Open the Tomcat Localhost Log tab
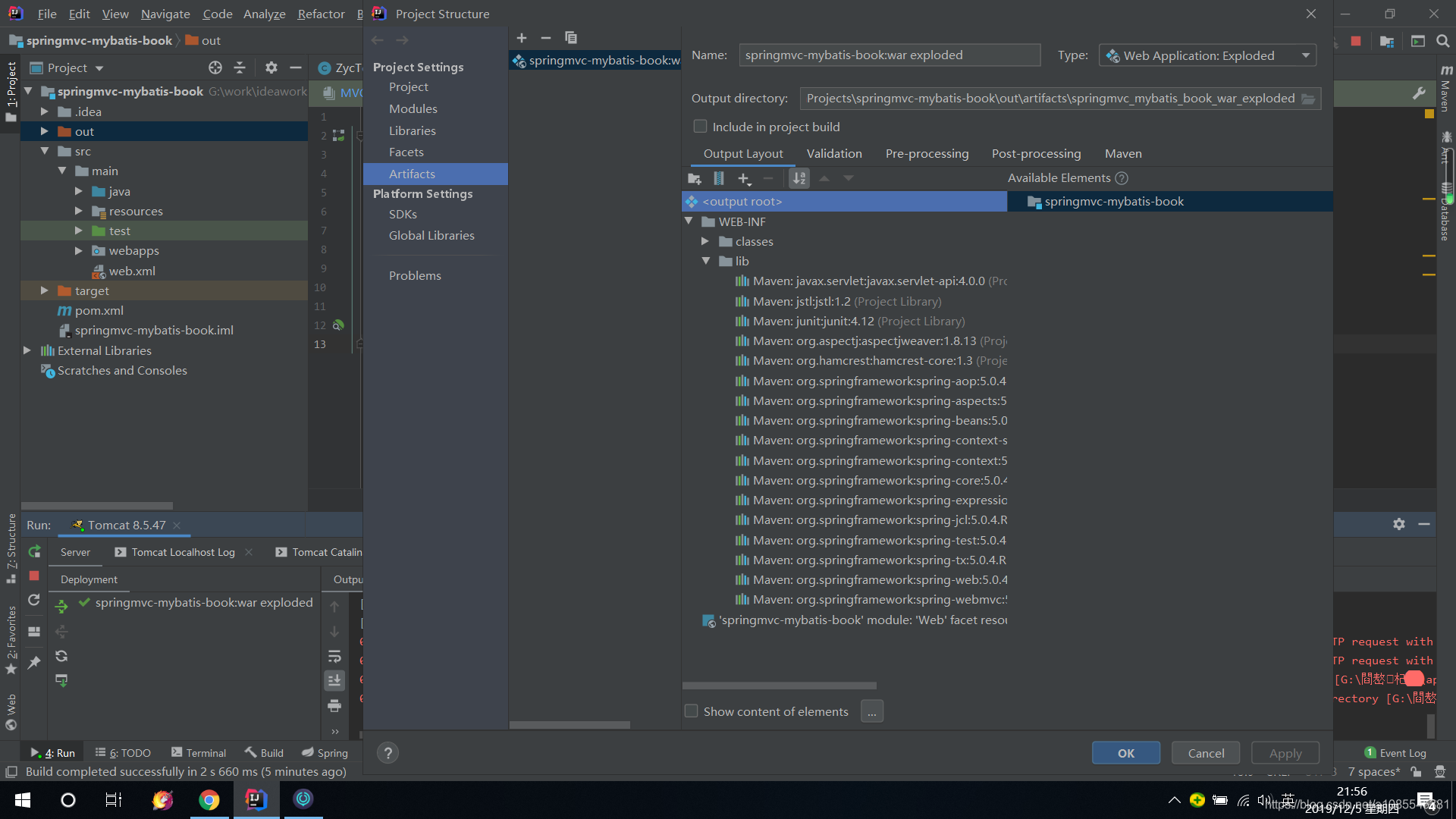 (182, 552)
